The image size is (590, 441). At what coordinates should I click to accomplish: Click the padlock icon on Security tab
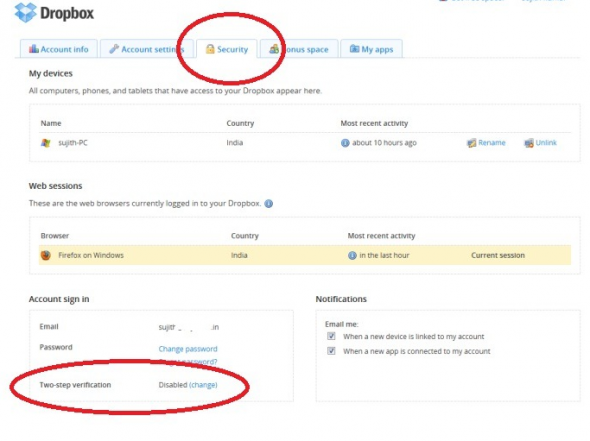pyautogui.click(x=210, y=49)
